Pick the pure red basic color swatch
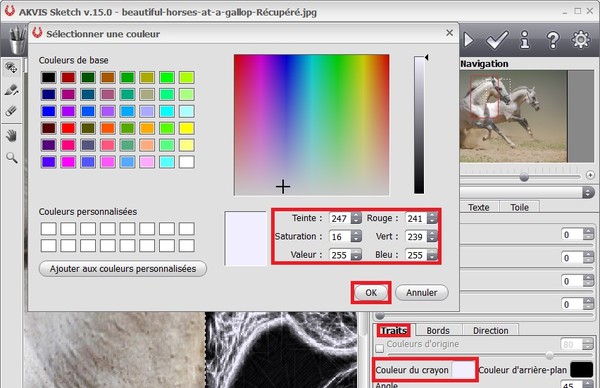600x388 pixels. click(68, 128)
